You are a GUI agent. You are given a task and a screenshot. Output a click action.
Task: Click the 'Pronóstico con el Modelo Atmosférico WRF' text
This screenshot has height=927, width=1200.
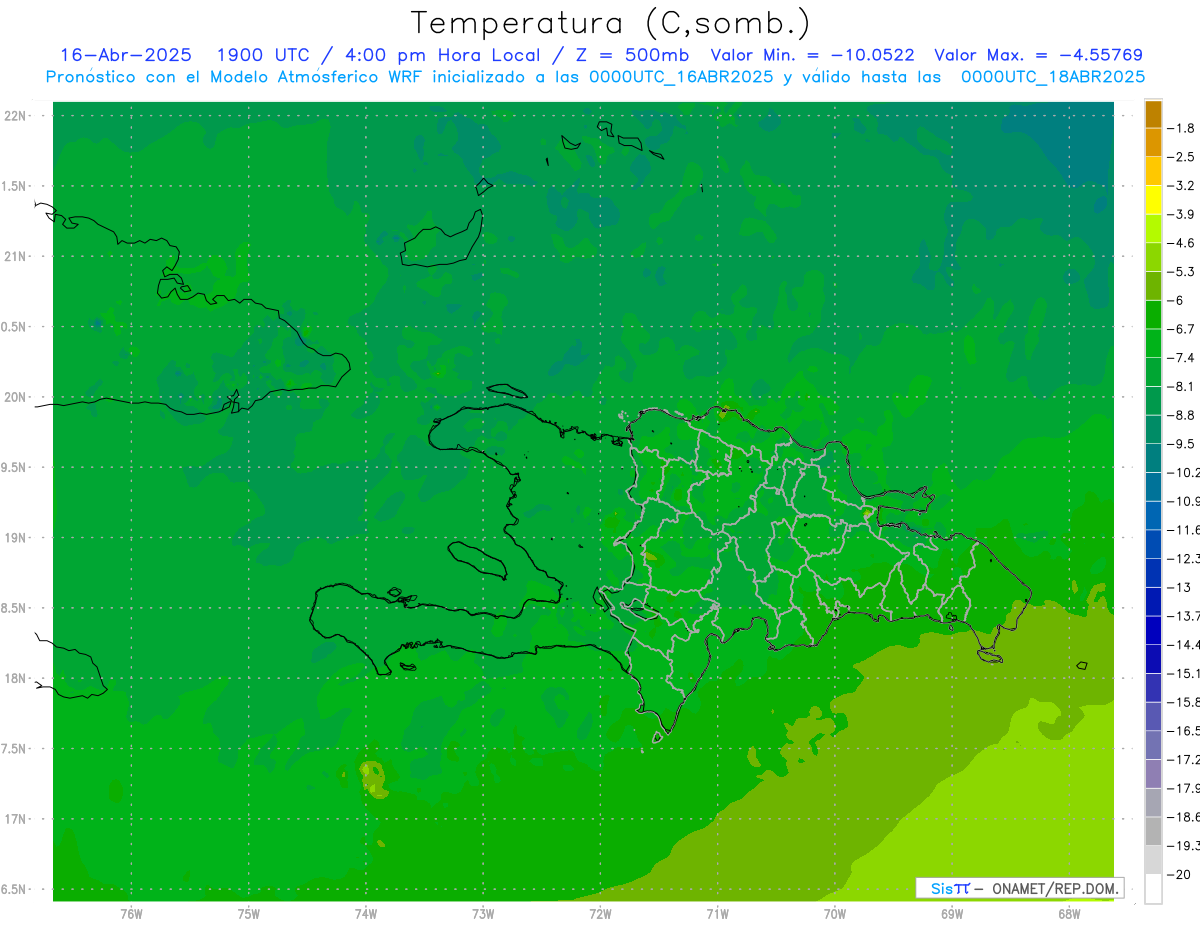(236, 77)
